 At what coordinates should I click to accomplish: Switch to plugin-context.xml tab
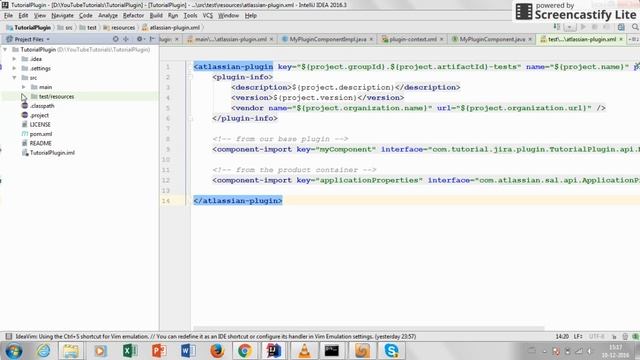click(412, 39)
